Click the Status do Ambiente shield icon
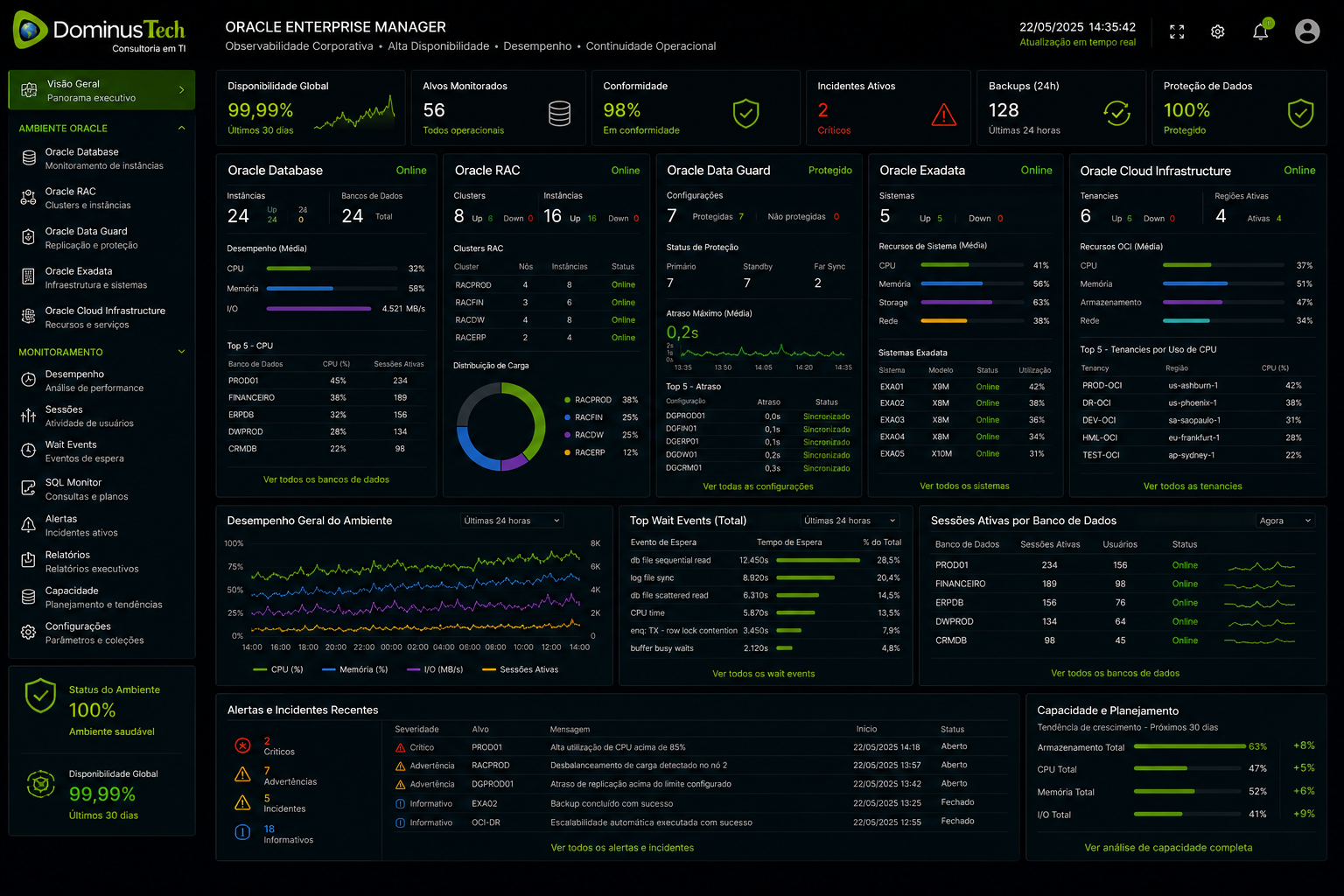The height and width of the screenshot is (896, 1344). [x=40, y=696]
